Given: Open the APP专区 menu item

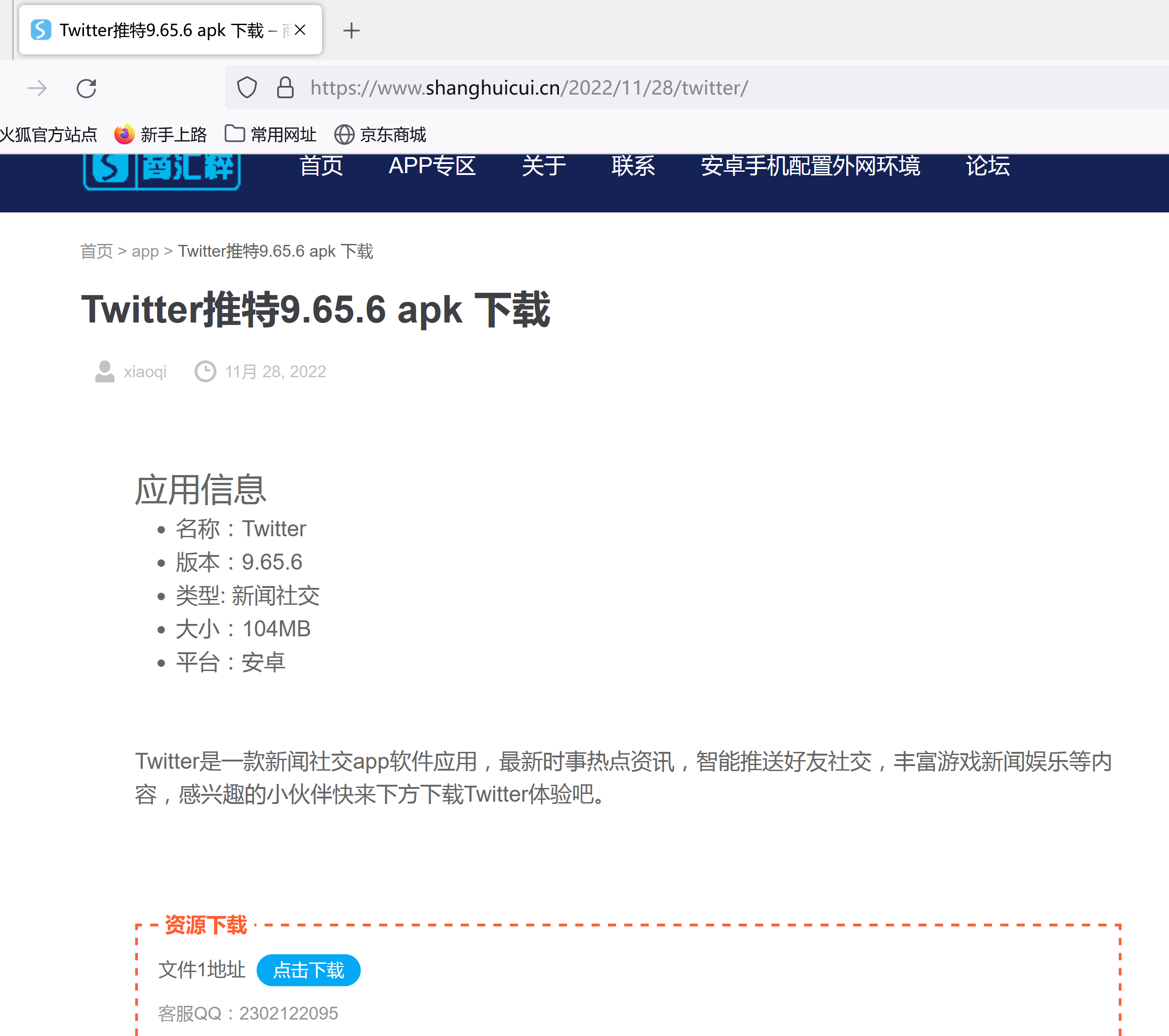Looking at the screenshot, I should coord(432,166).
